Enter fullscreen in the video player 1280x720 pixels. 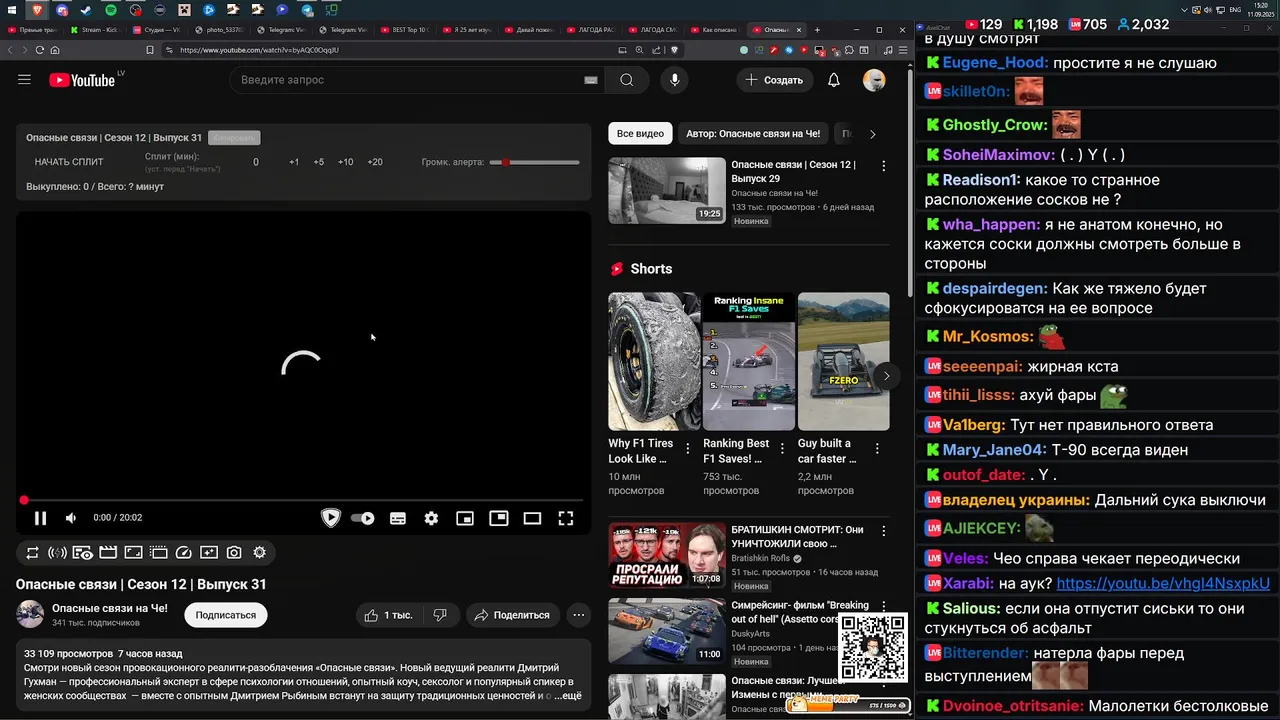(x=566, y=518)
